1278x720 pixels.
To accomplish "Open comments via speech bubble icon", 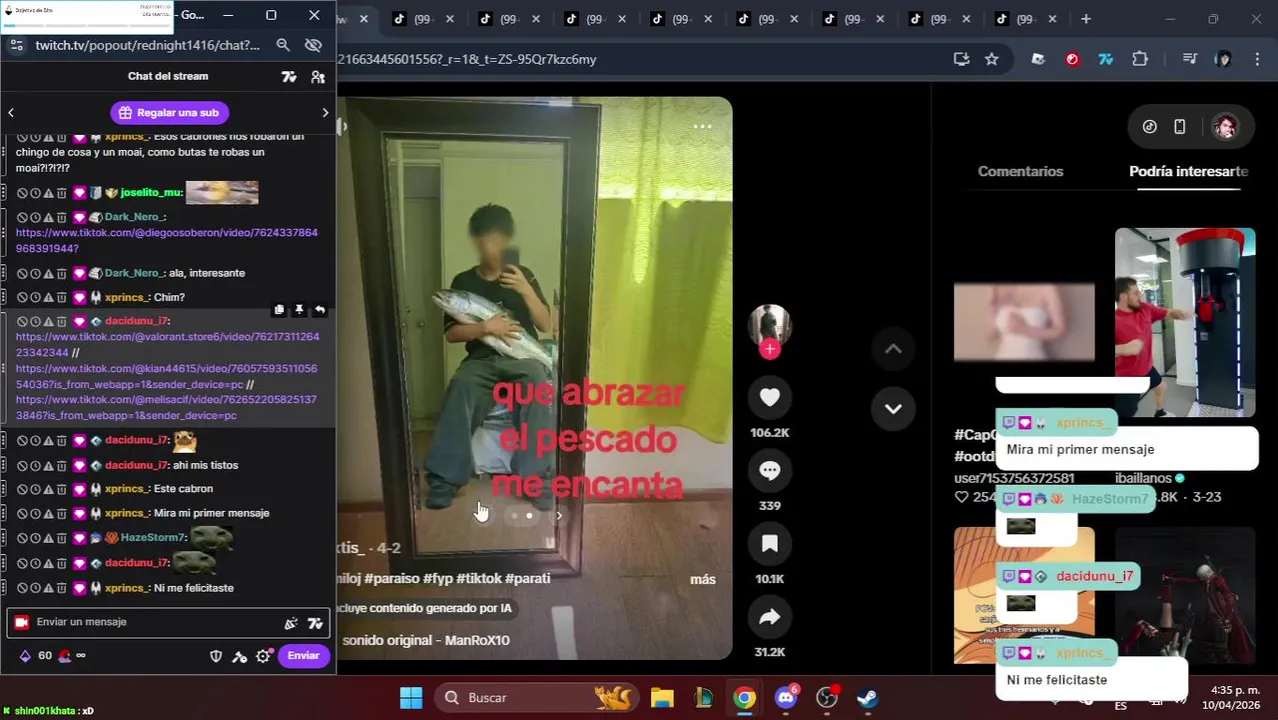I will pyautogui.click(x=769, y=471).
